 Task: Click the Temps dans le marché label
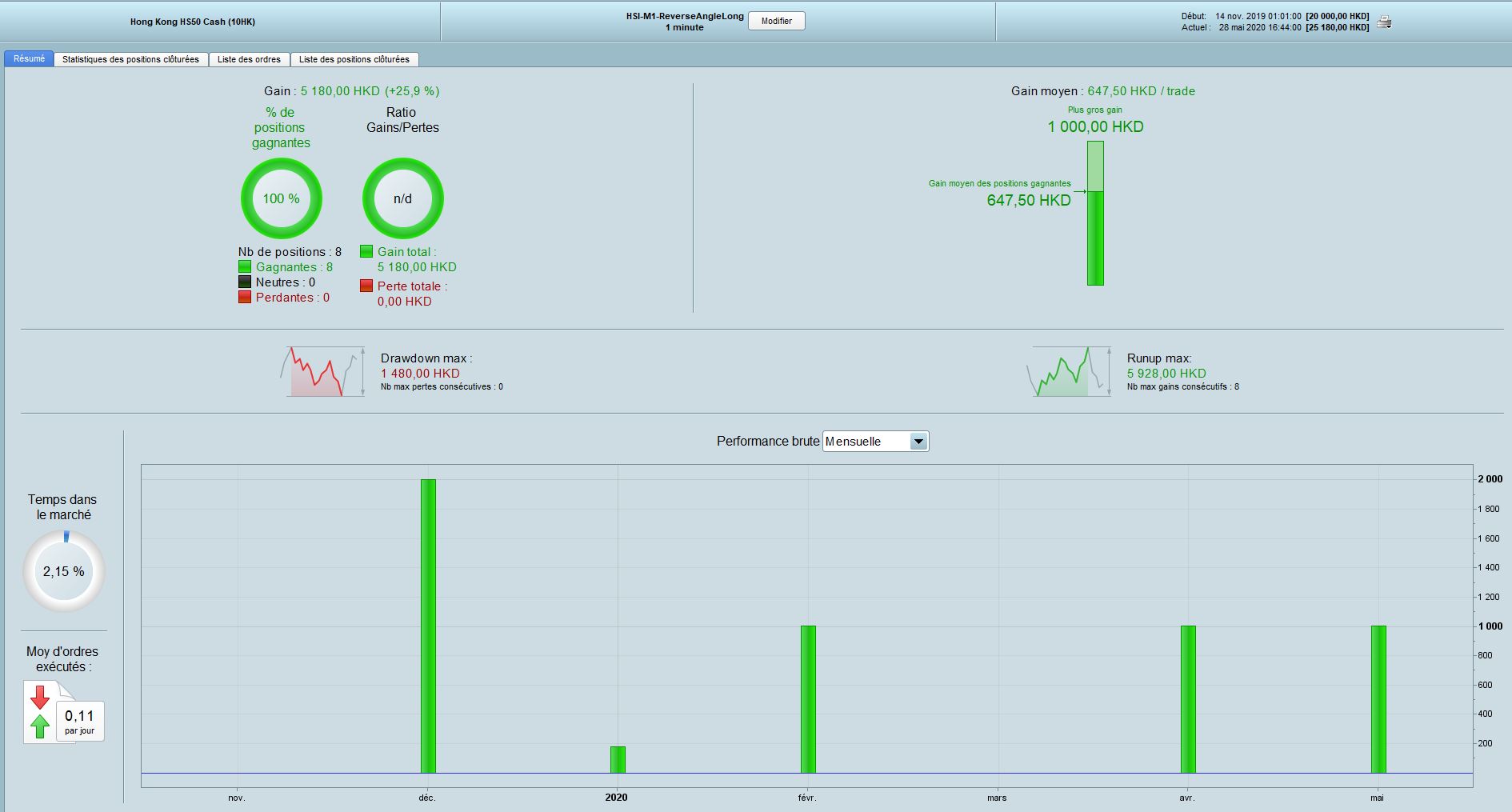pos(62,507)
